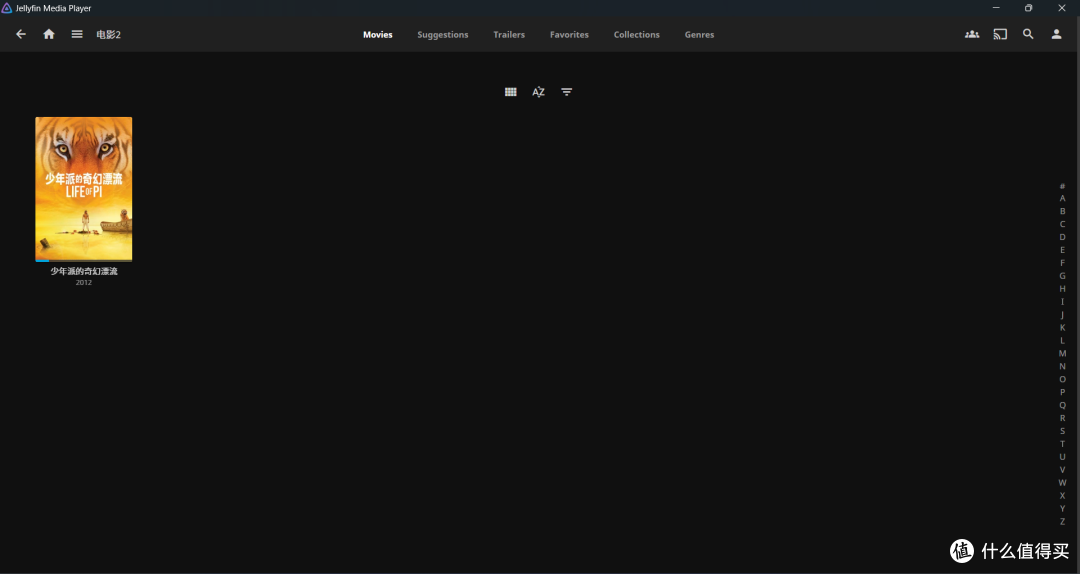Switch to the Suggestions tab
The width and height of the screenshot is (1080, 574).
coord(443,34)
